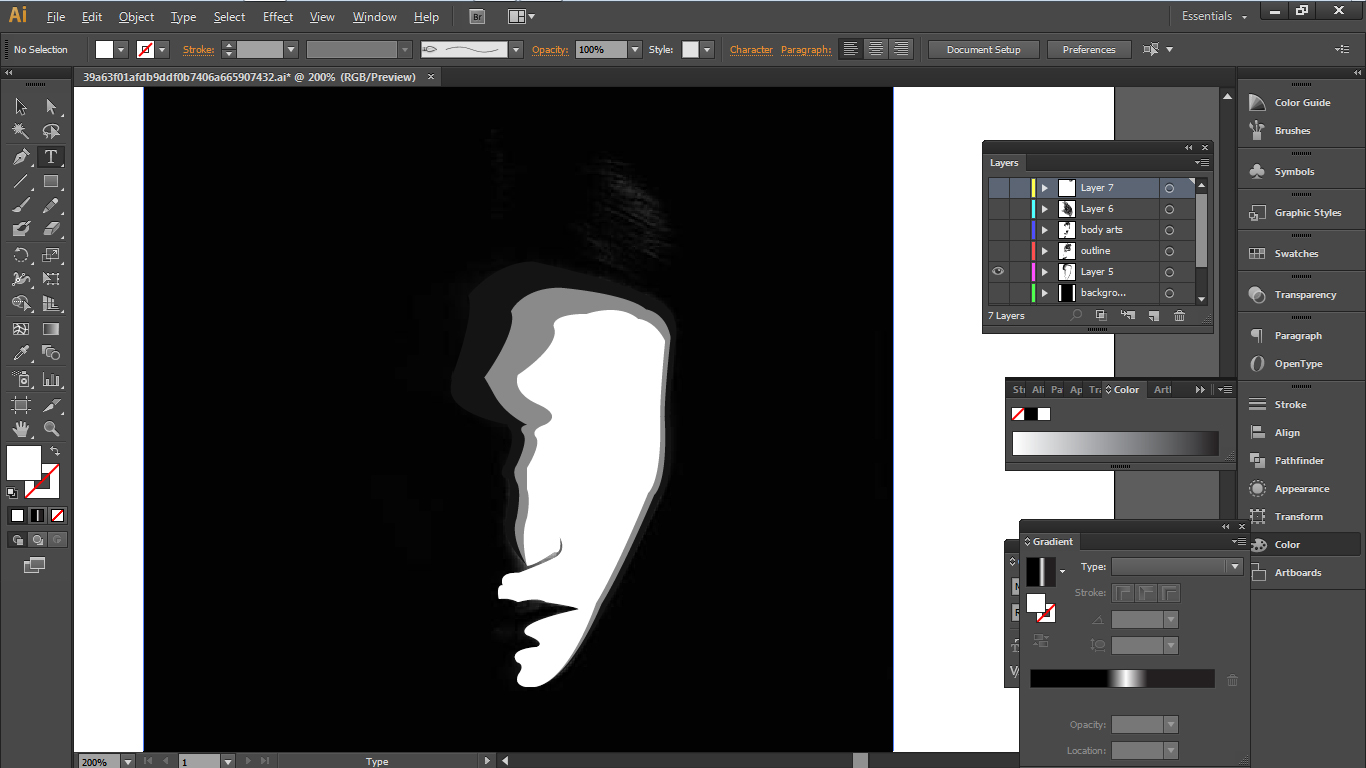Select the Line Segment tool
Screen dimensions: 1366x768
[21, 181]
